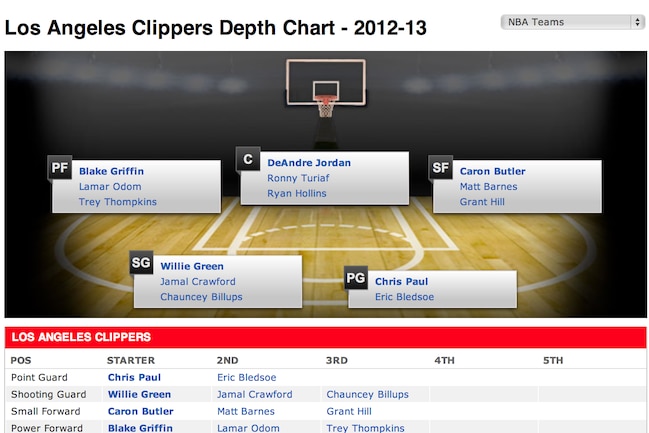Screen dimensions: 649x433
Task: Click Willie Green in the Shooting Guard row
Action: pos(139,395)
